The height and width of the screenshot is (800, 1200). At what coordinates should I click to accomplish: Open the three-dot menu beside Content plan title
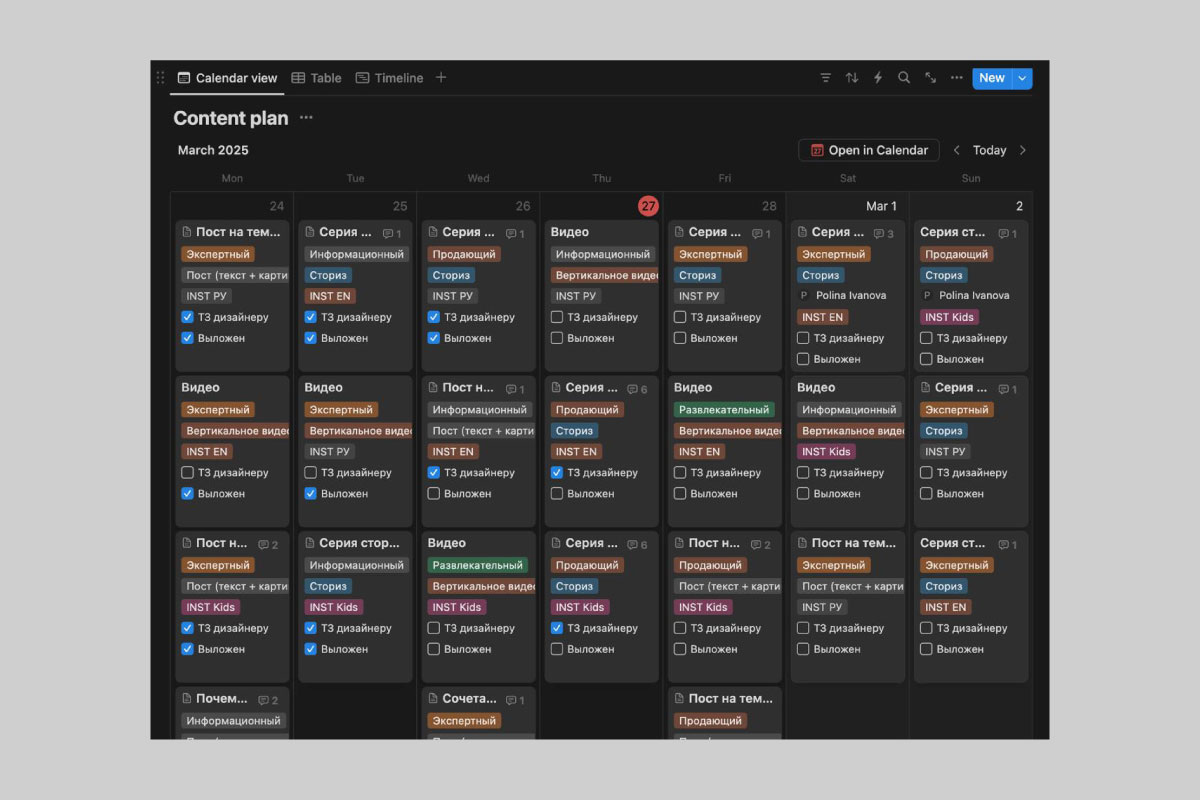306,118
